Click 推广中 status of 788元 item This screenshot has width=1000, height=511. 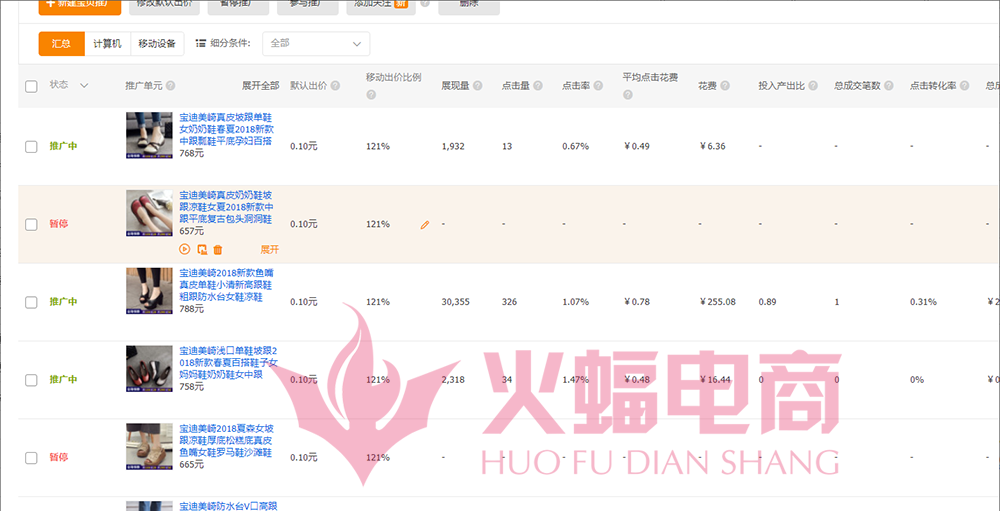(63, 302)
